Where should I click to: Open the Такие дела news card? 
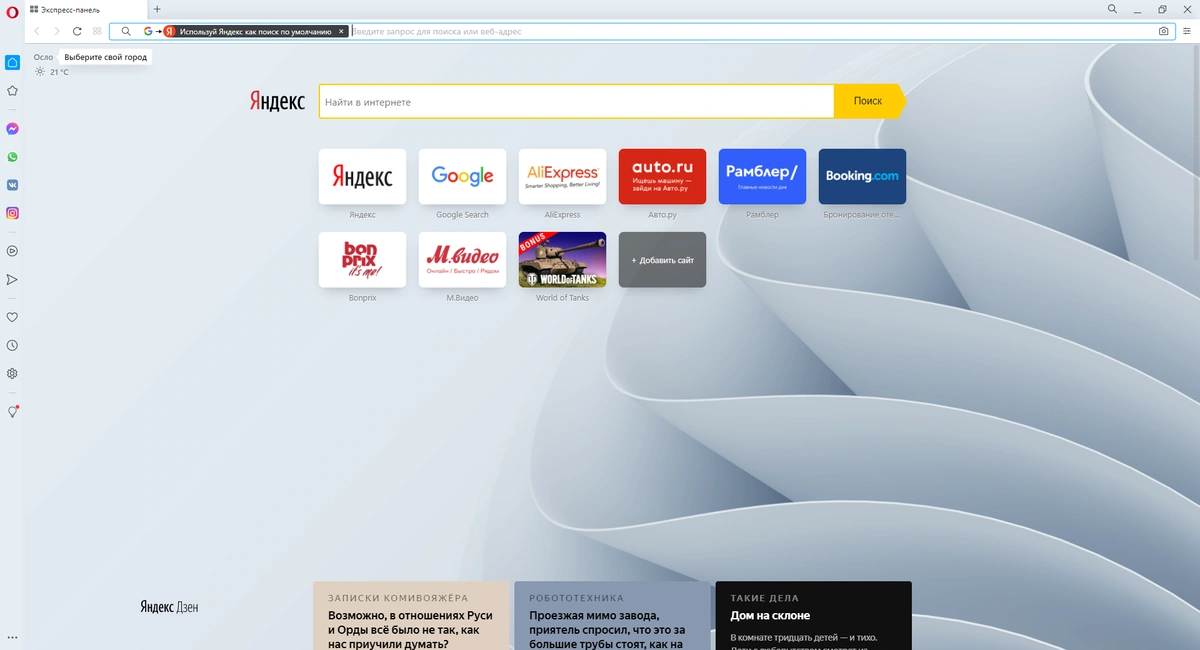pyautogui.click(x=813, y=616)
